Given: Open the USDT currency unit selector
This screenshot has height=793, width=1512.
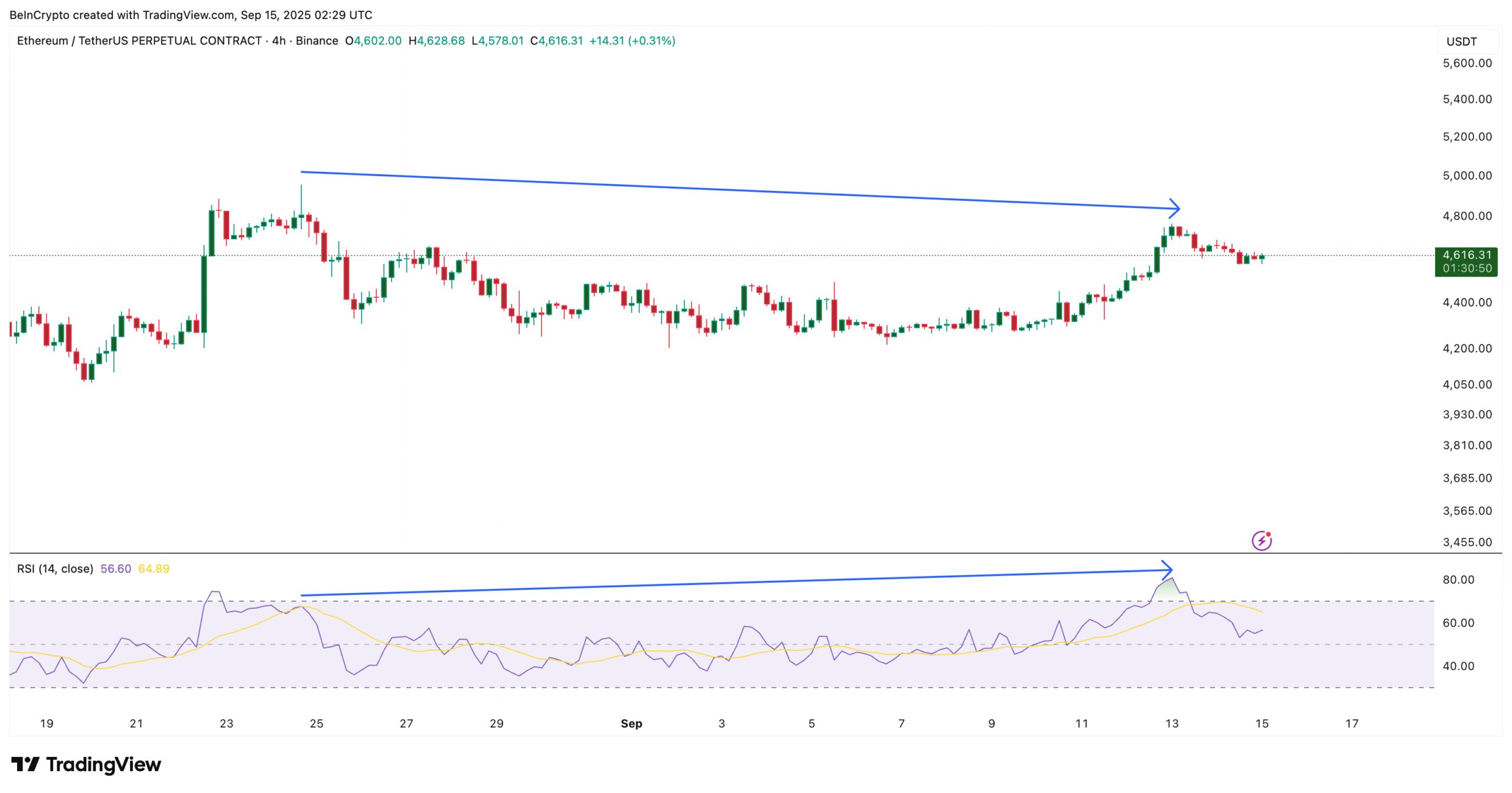Looking at the screenshot, I should (x=1461, y=41).
